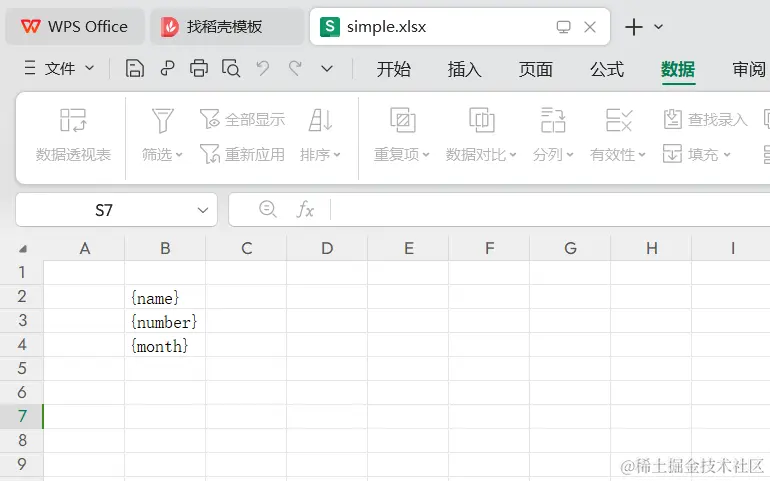This screenshot has height=481, width=770.
Task: Select column D header
Action: [x=327, y=248]
